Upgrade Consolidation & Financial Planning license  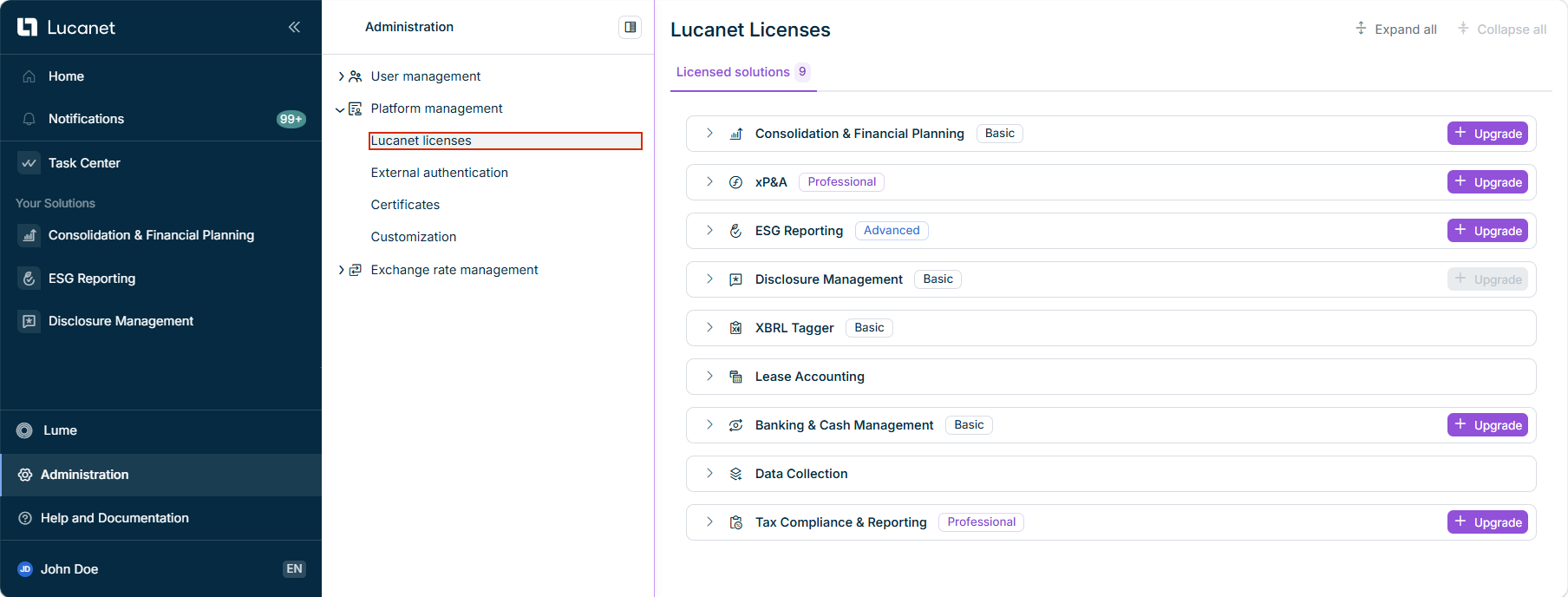pos(1487,134)
